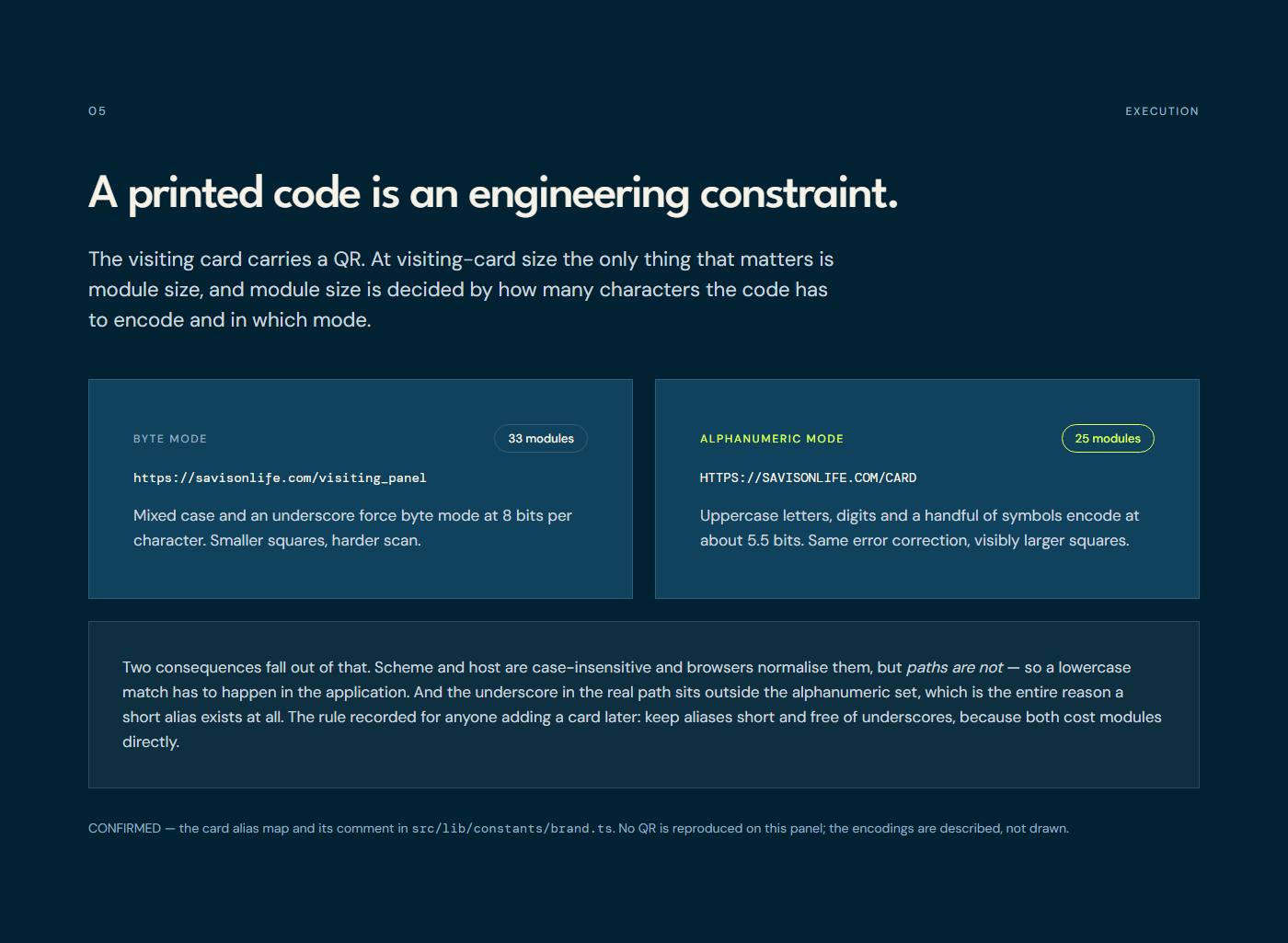Click the main heading about printed code
This screenshot has width=1288, height=943.
point(493,193)
